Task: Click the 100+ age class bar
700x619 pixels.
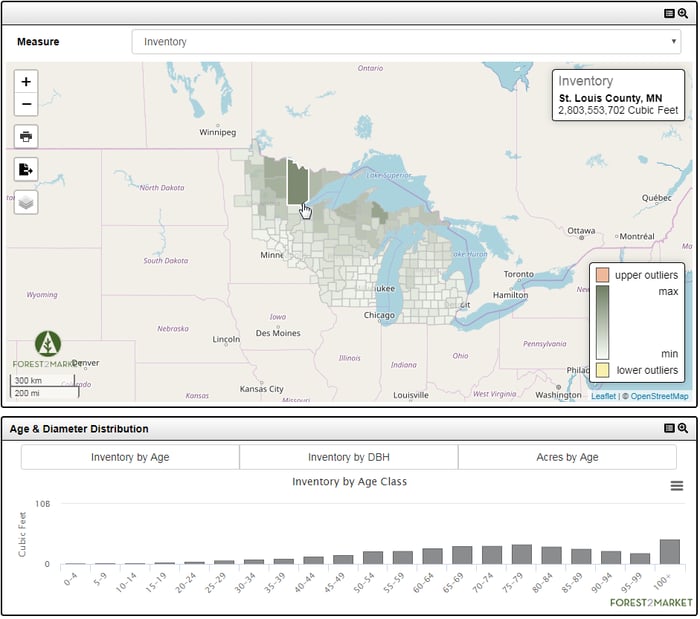Action: [670, 552]
